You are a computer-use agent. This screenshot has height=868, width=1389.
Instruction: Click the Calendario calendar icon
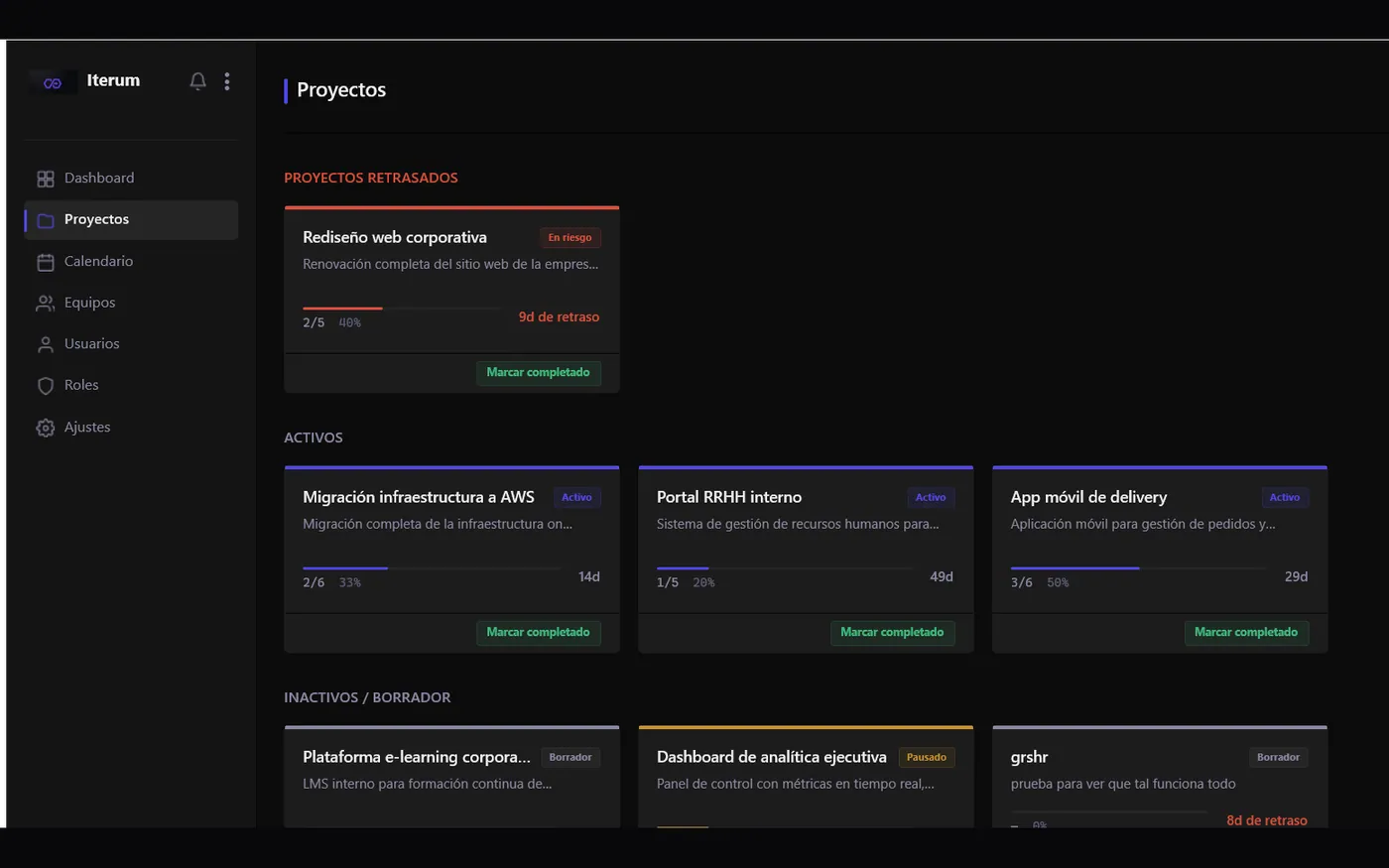point(46,262)
